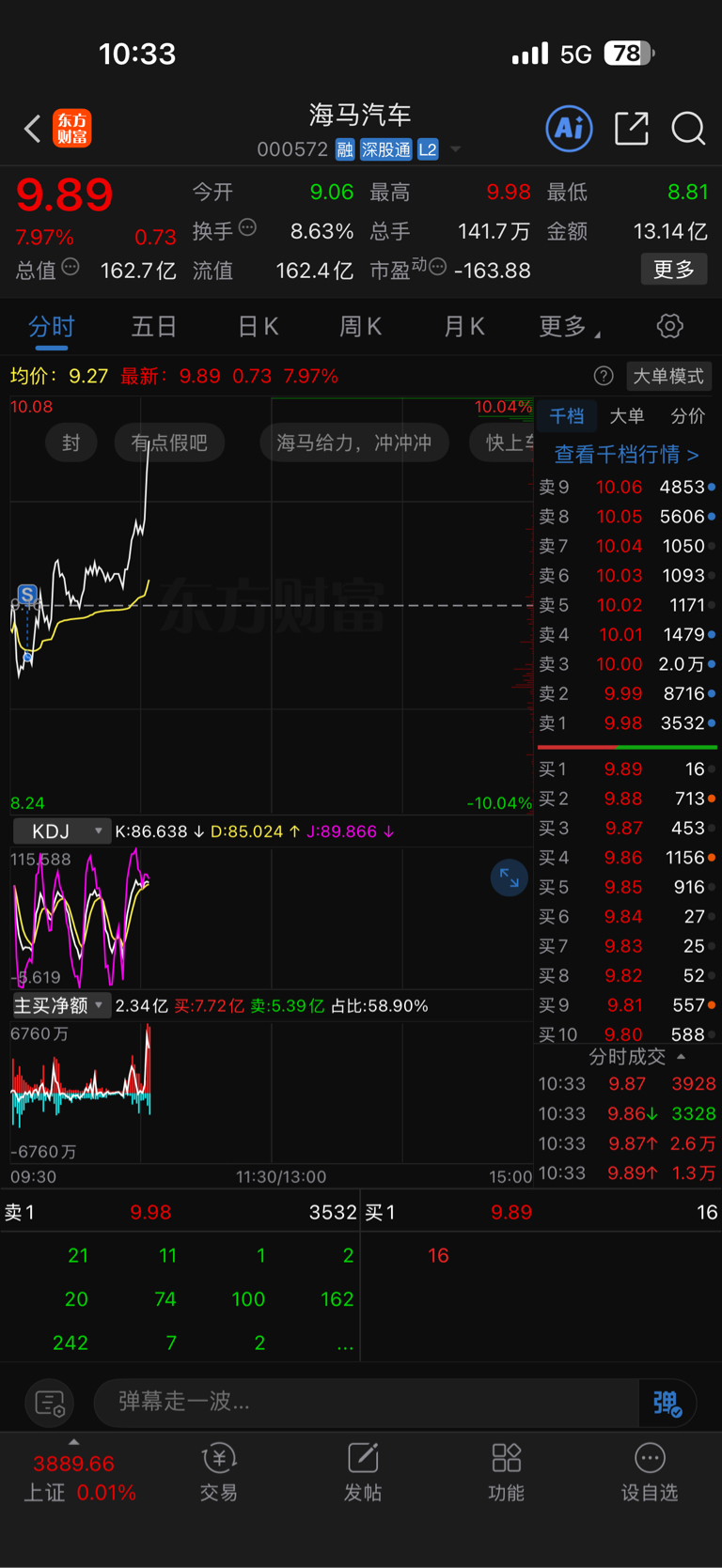Viewport: 722px width, 1568px height.
Task: Switch to the 日K tab
Action: (258, 326)
